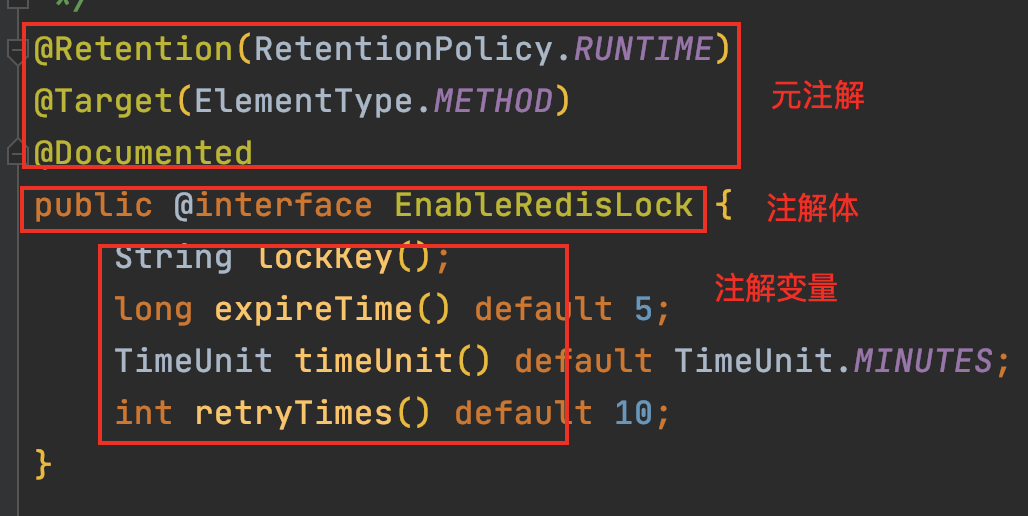Click RetentionPolicy class name
This screenshot has height=516, width=1028.
pyautogui.click(x=404, y=49)
